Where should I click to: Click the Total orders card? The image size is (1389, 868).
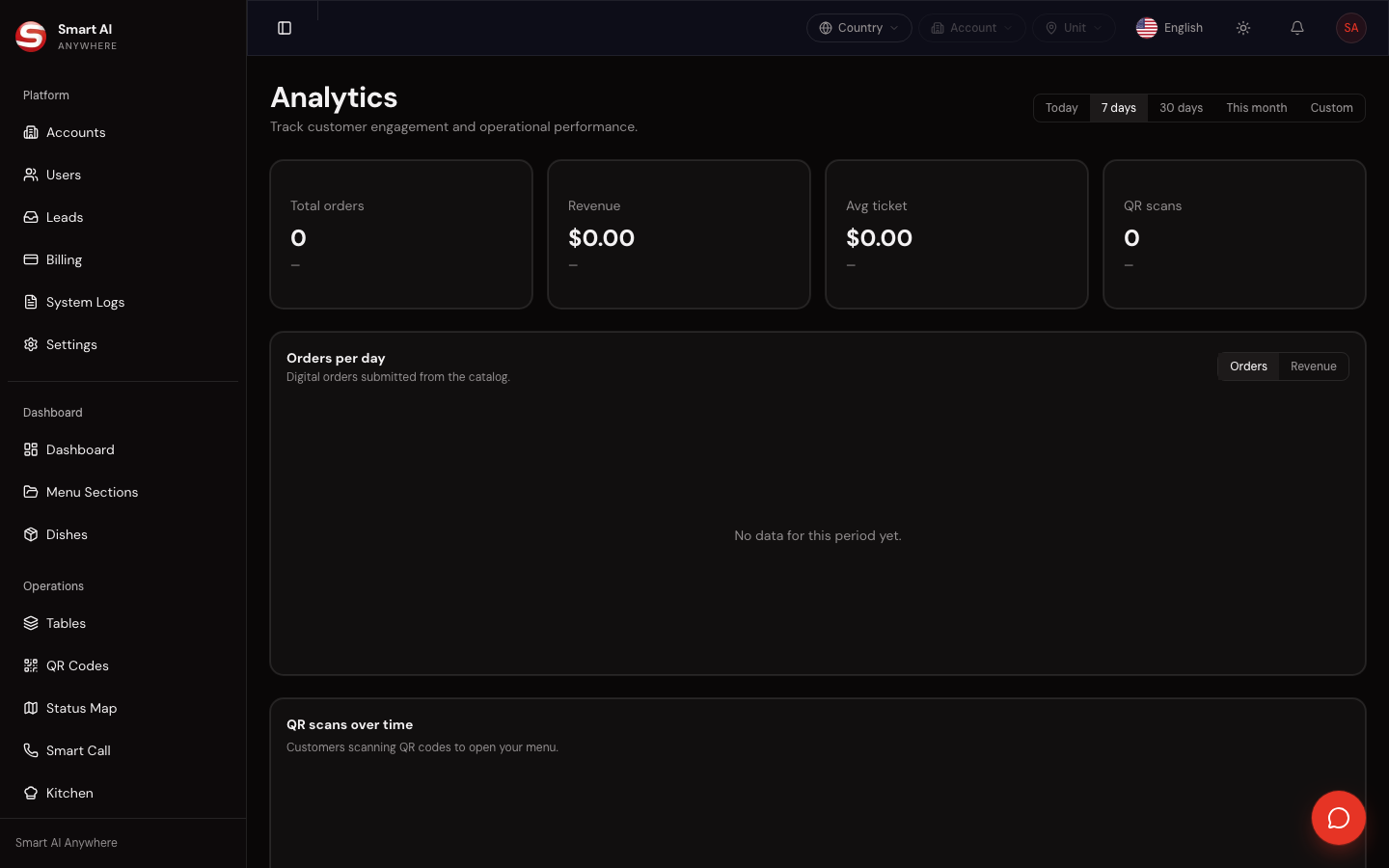point(401,234)
